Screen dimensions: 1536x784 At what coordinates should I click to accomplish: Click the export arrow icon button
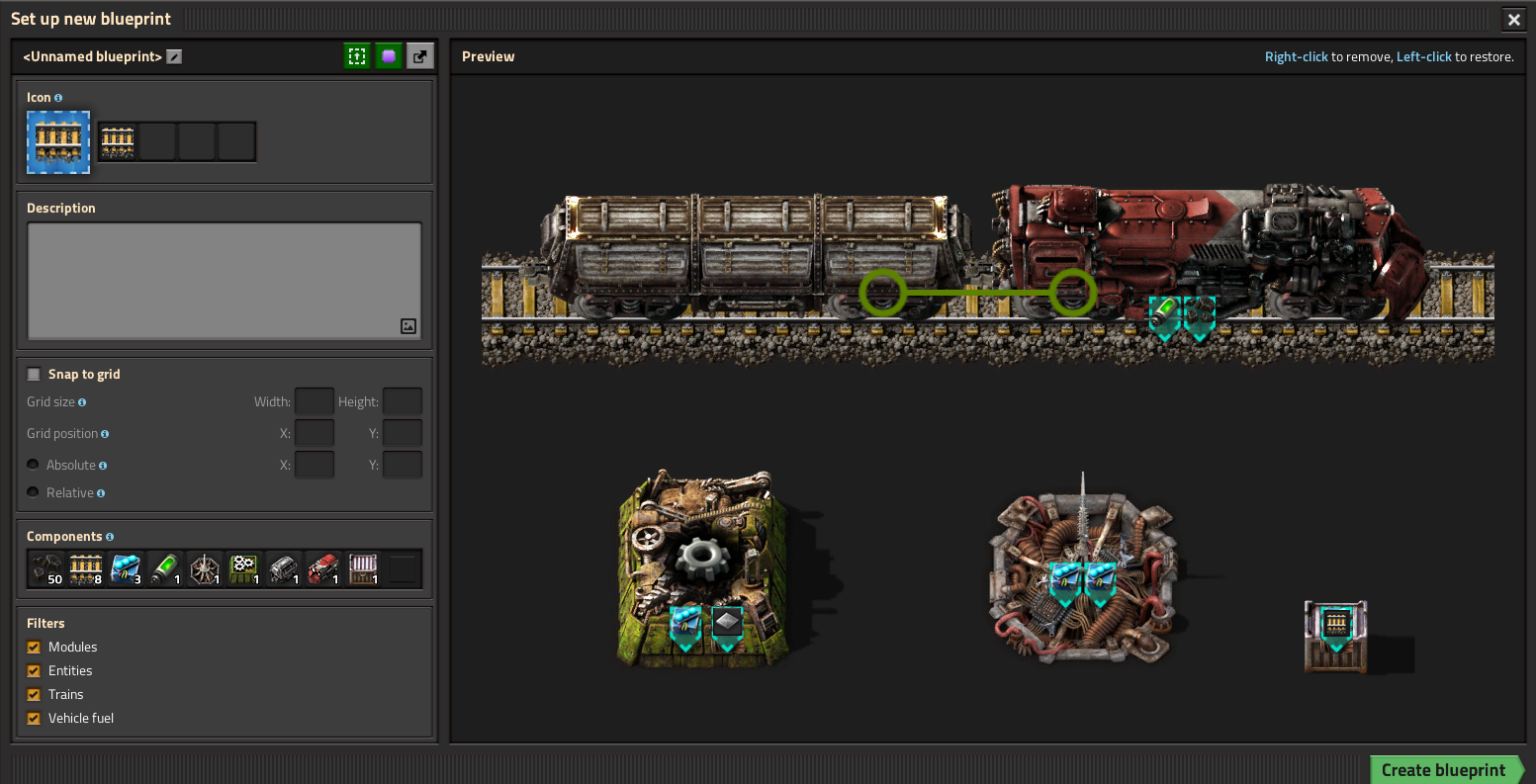420,56
